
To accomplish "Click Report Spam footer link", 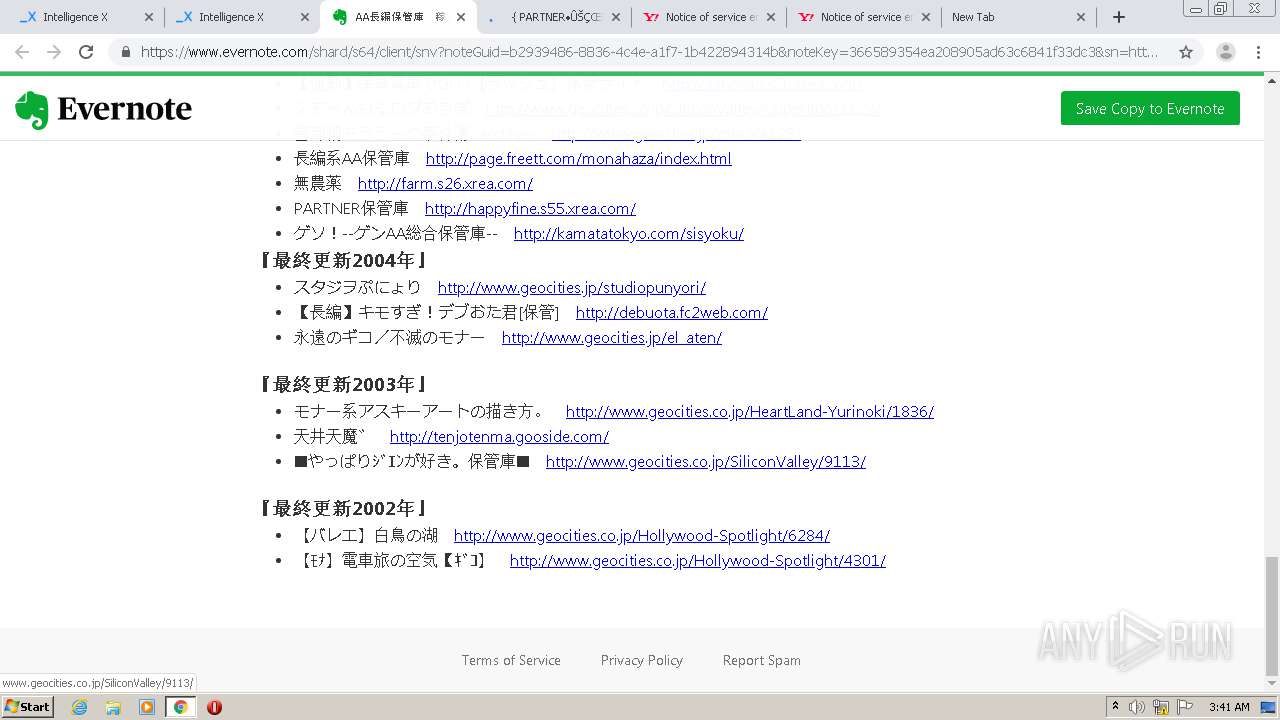I will click(761, 660).
